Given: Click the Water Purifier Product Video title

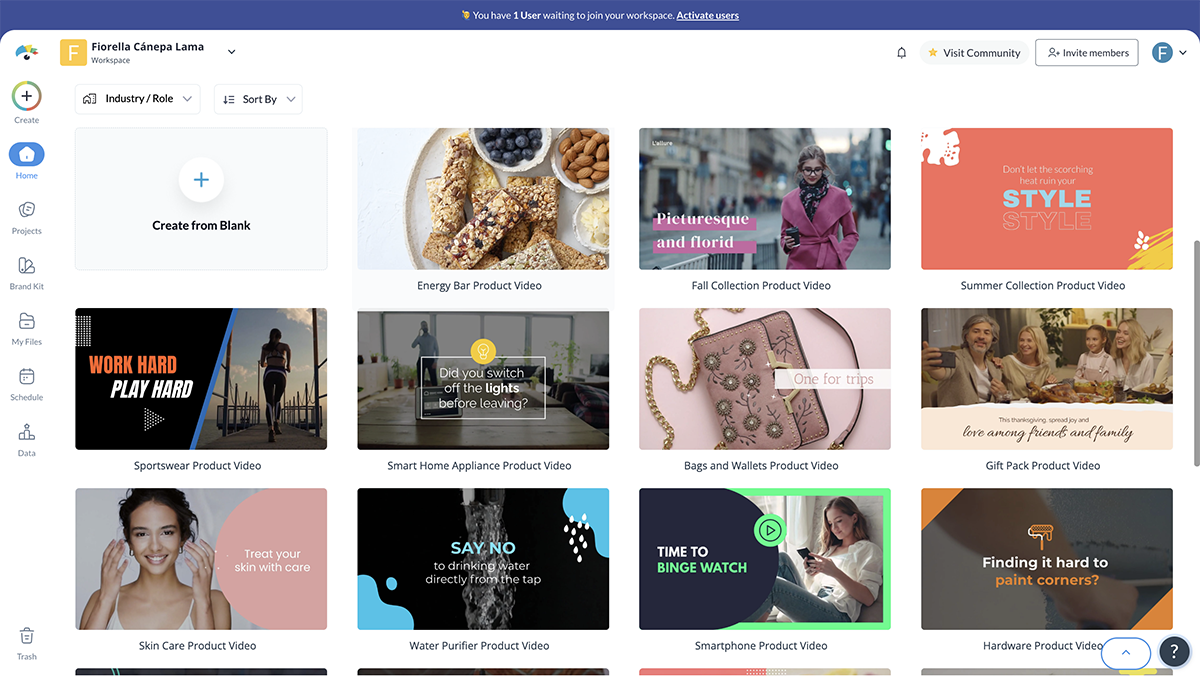Looking at the screenshot, I should [x=479, y=646].
